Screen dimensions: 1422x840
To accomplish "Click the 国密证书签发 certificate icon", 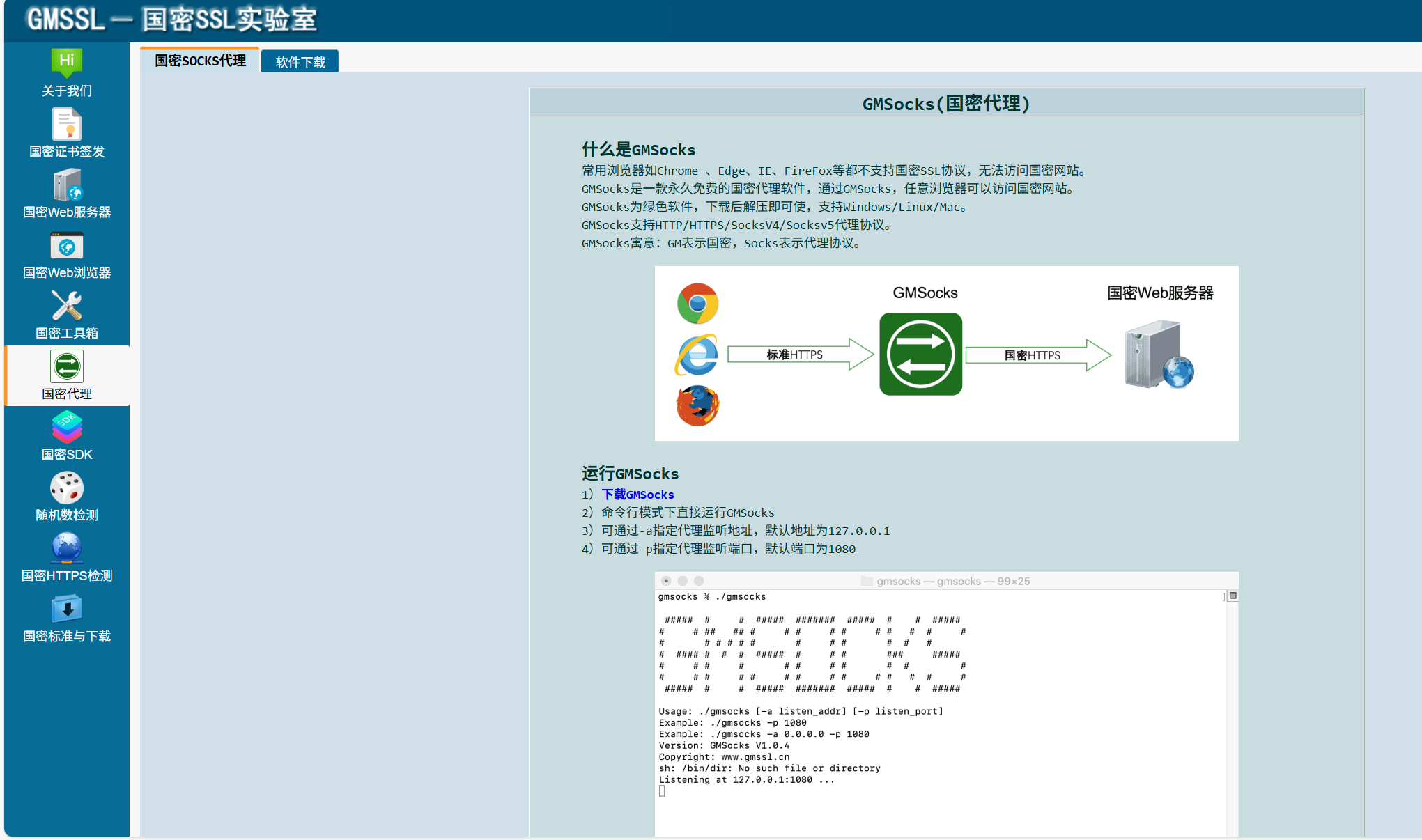I will click(x=67, y=125).
